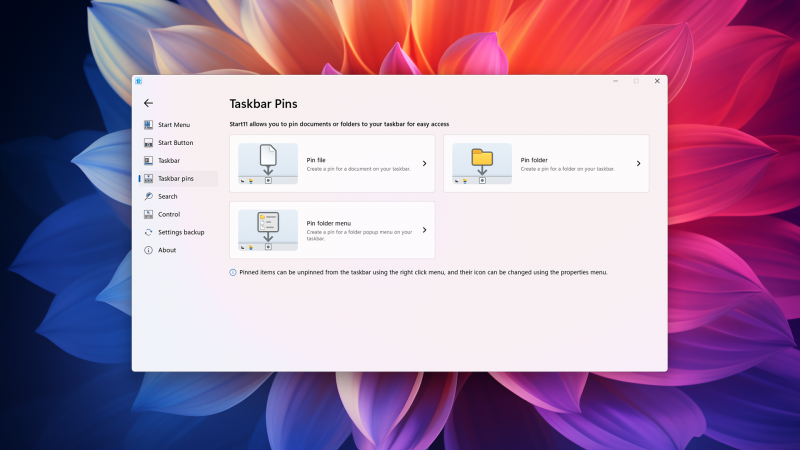The height and width of the screenshot is (450, 800).
Task: Click the Pin folder yellow folder thumbnail
Action: tap(482, 163)
